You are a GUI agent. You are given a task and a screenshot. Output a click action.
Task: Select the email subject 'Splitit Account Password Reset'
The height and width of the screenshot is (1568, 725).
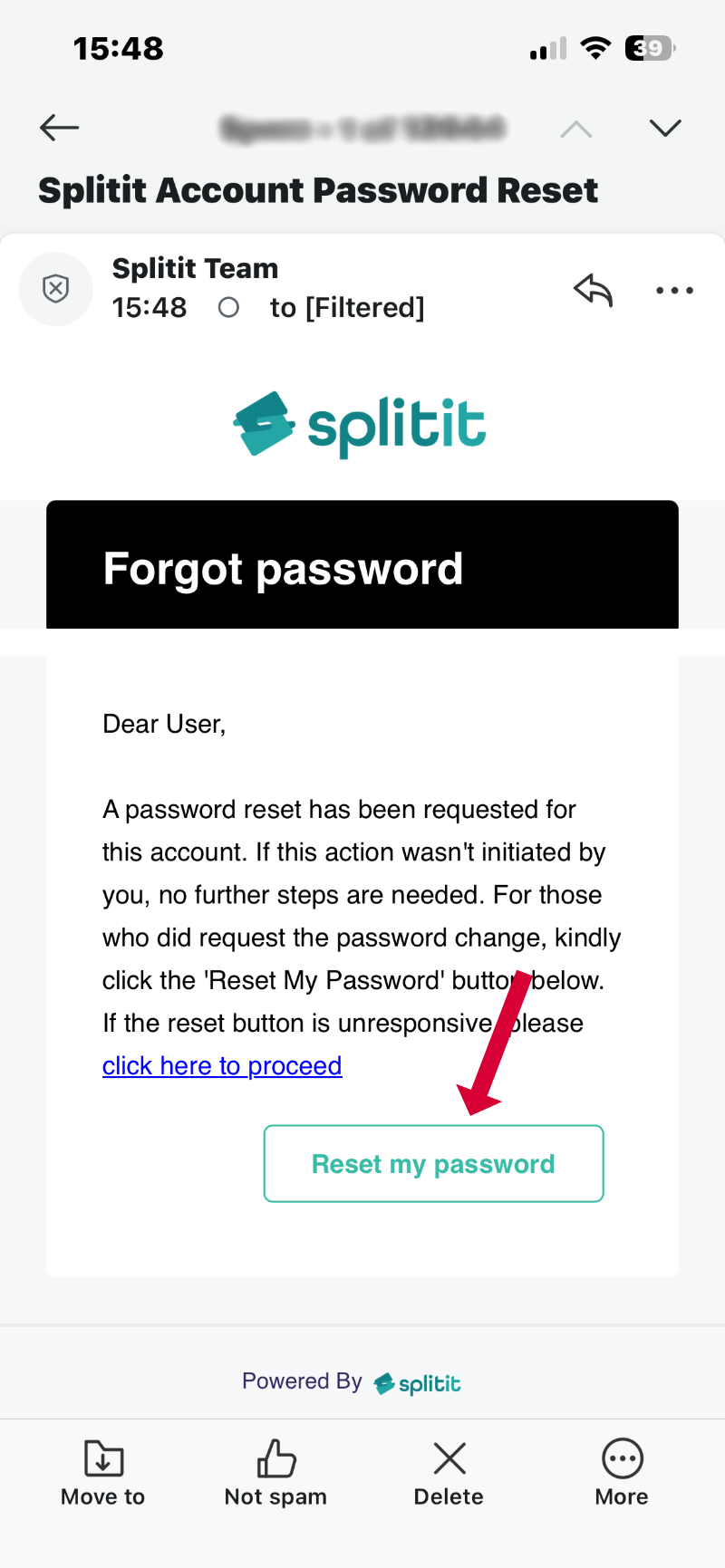[317, 190]
